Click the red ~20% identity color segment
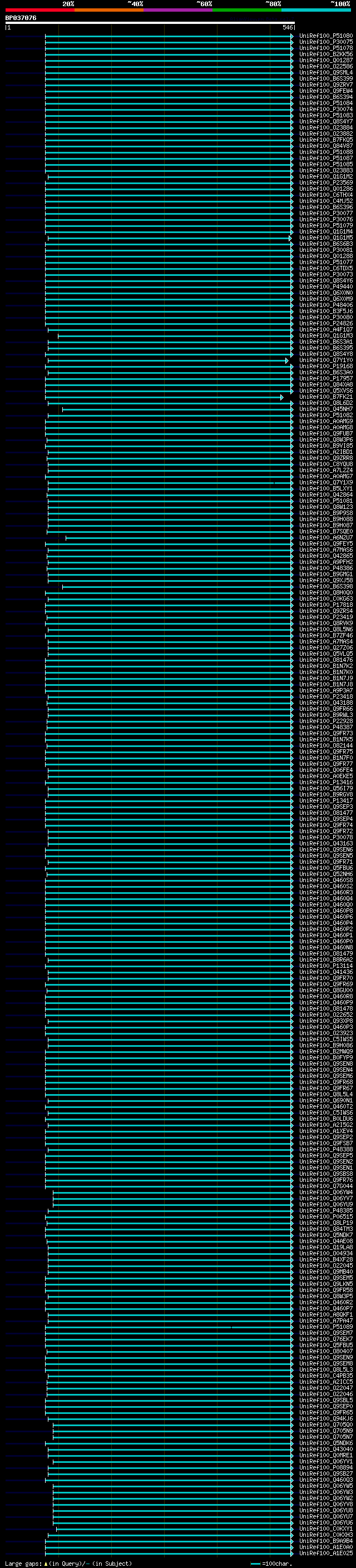 click(x=40, y=10)
